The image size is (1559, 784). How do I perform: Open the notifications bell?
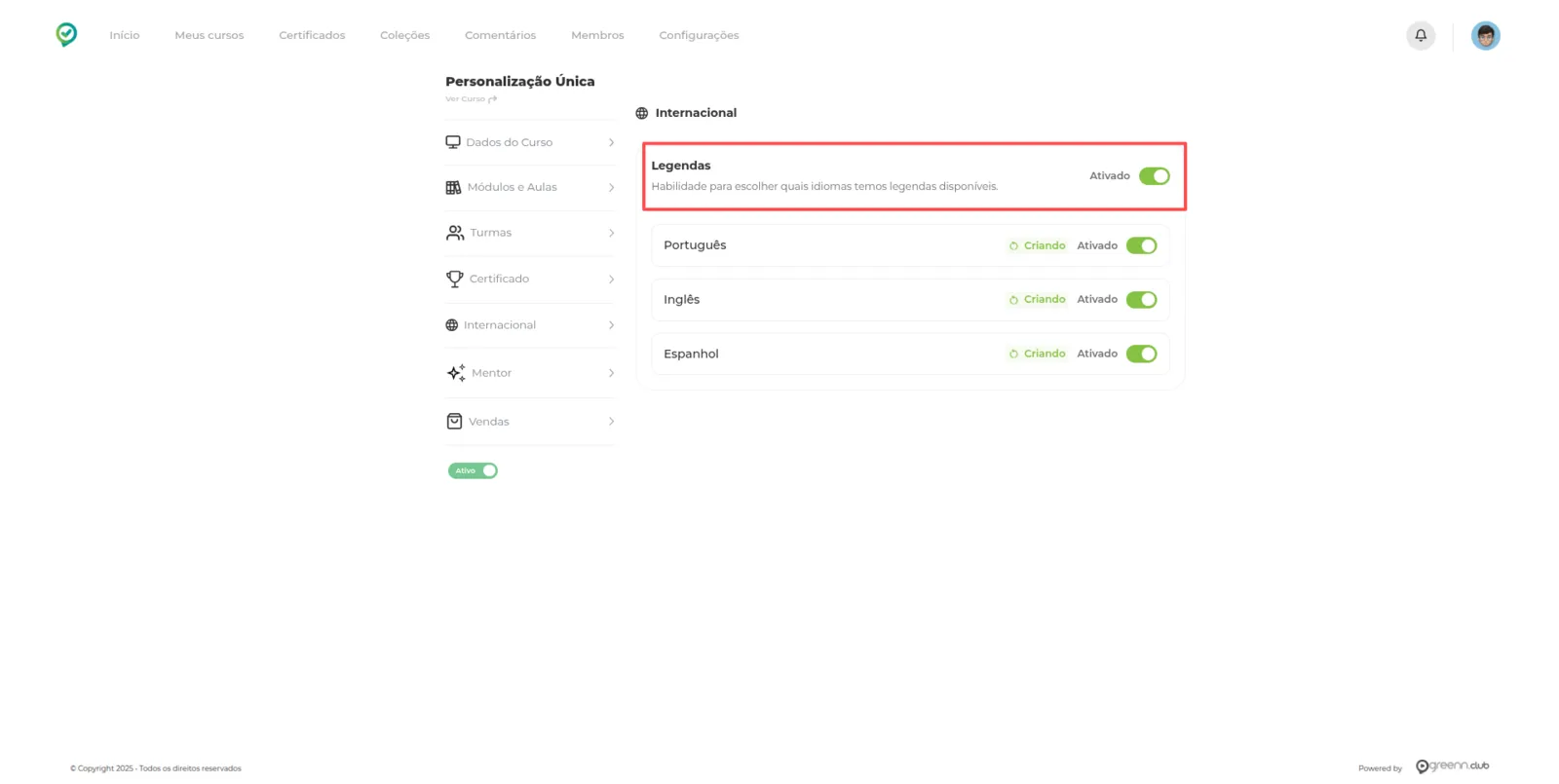1421,35
